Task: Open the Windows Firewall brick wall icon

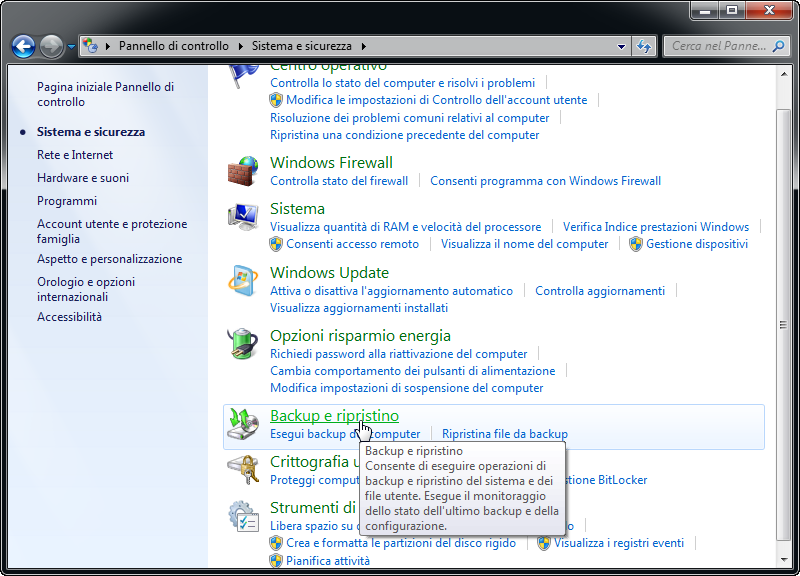Action: pyautogui.click(x=243, y=171)
